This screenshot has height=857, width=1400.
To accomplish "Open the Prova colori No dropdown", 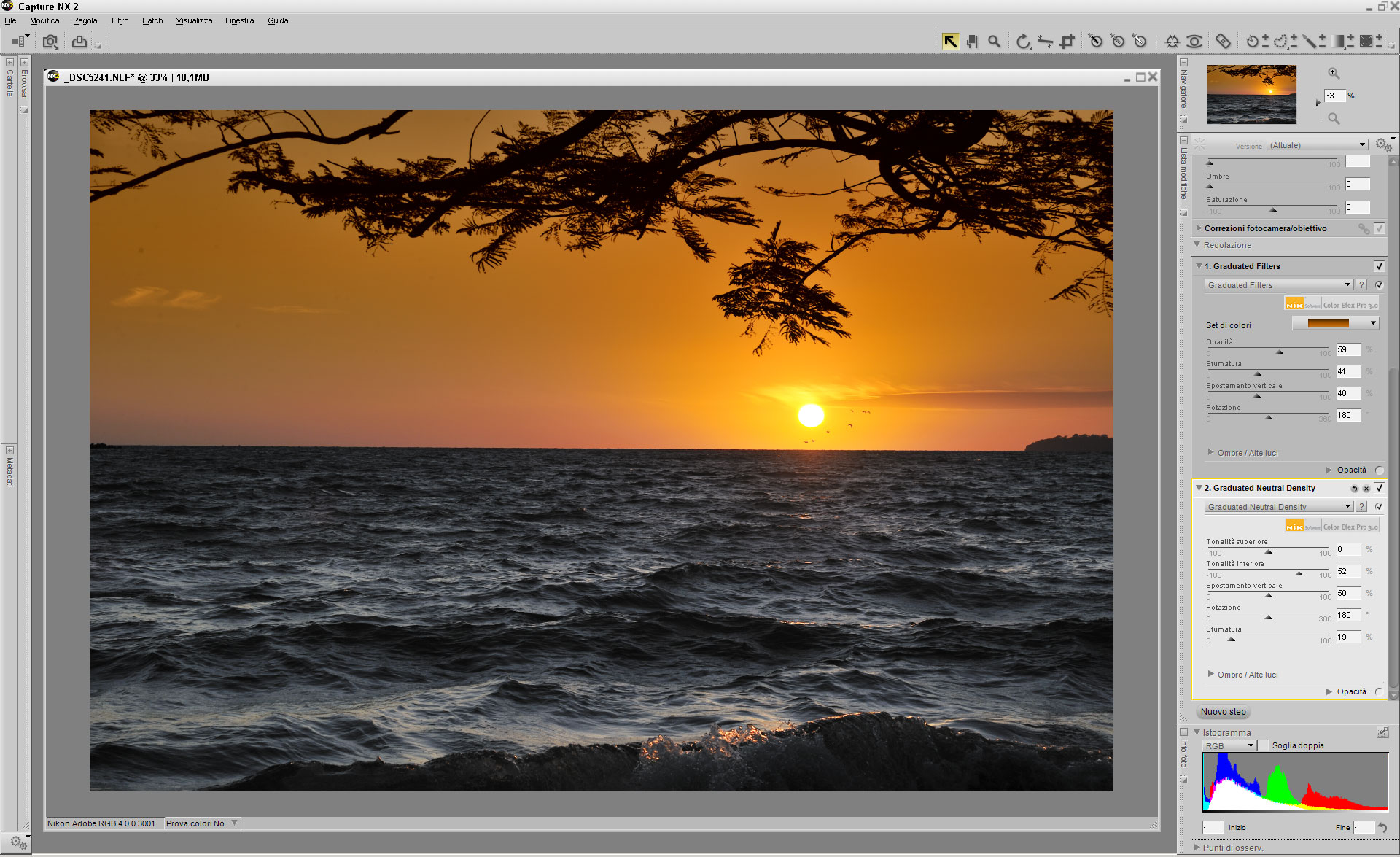I will point(202,823).
